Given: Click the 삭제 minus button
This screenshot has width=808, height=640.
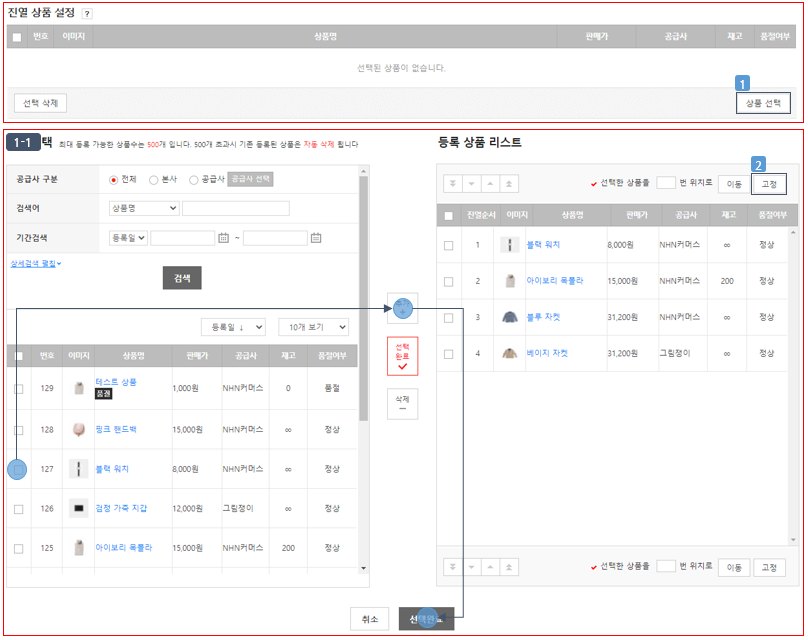Looking at the screenshot, I should point(402,403).
